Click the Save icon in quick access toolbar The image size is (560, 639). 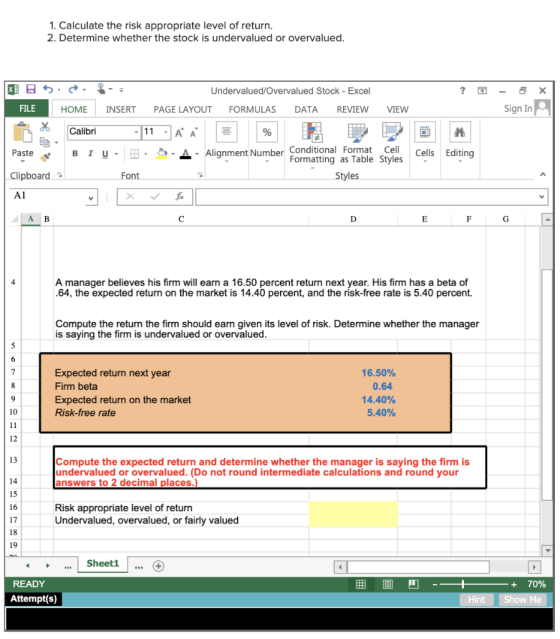[x=31, y=89]
